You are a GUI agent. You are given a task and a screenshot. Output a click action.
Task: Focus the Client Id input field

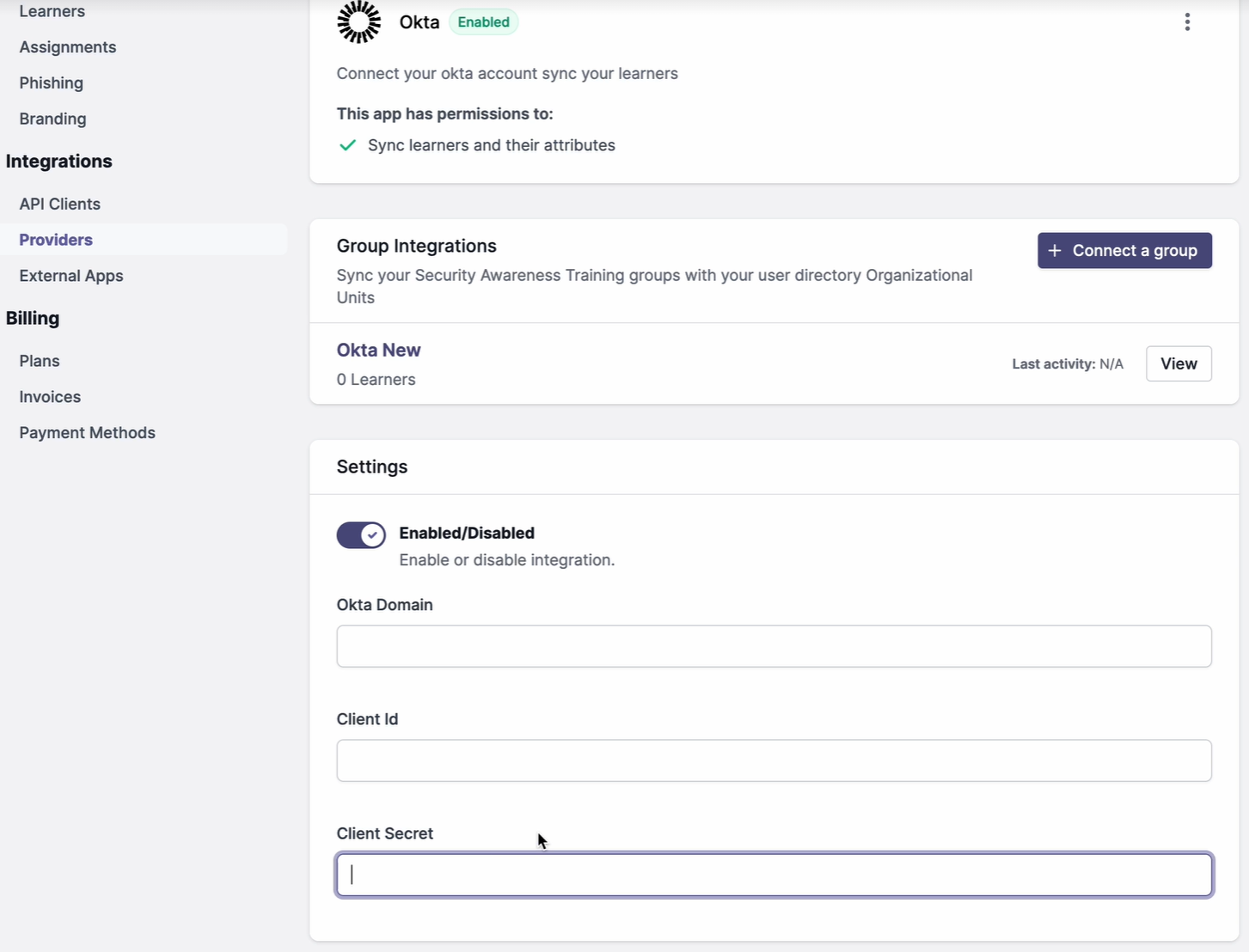pyautogui.click(x=774, y=760)
